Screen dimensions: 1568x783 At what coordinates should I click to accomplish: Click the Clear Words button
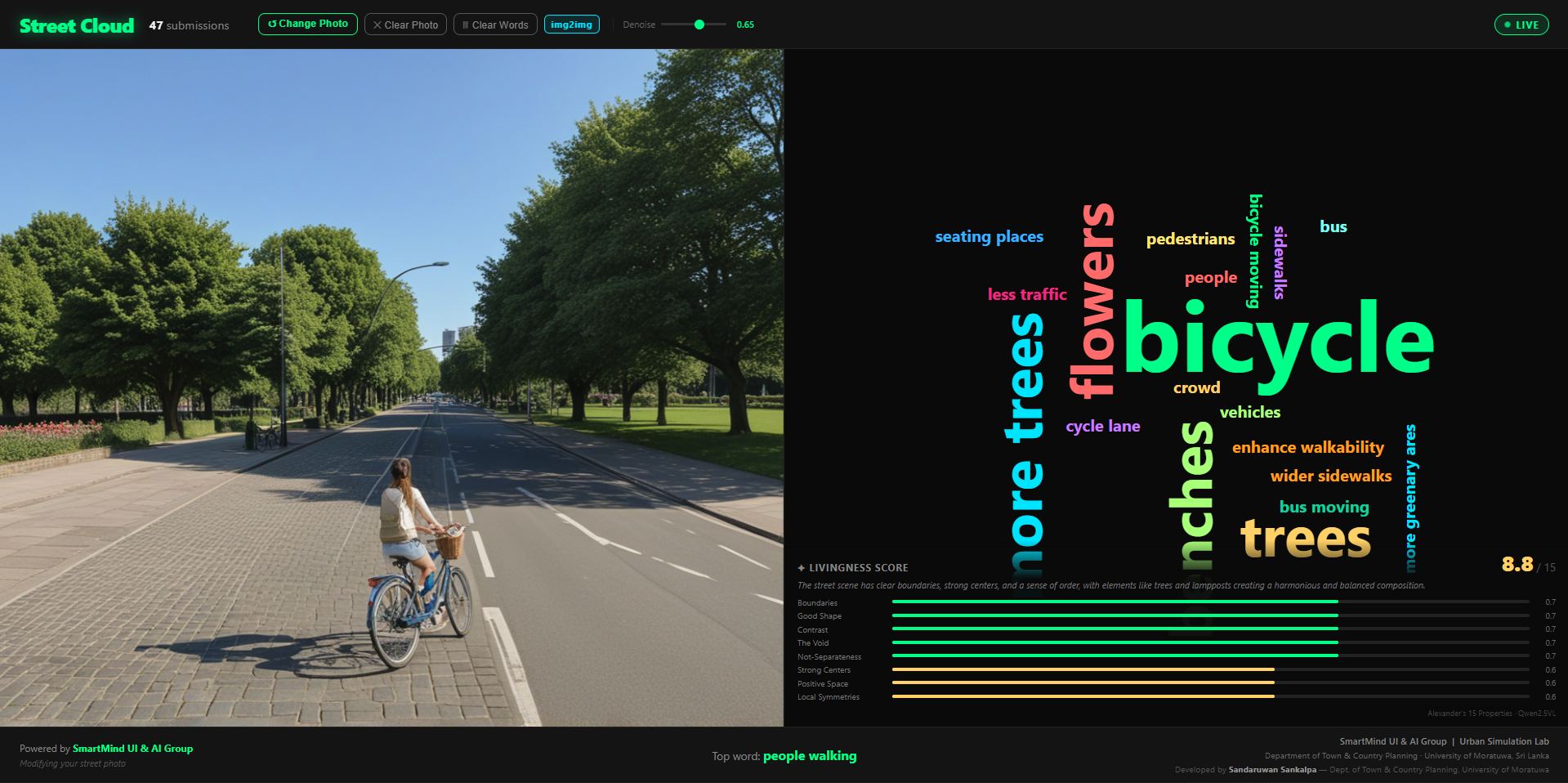pyautogui.click(x=495, y=25)
